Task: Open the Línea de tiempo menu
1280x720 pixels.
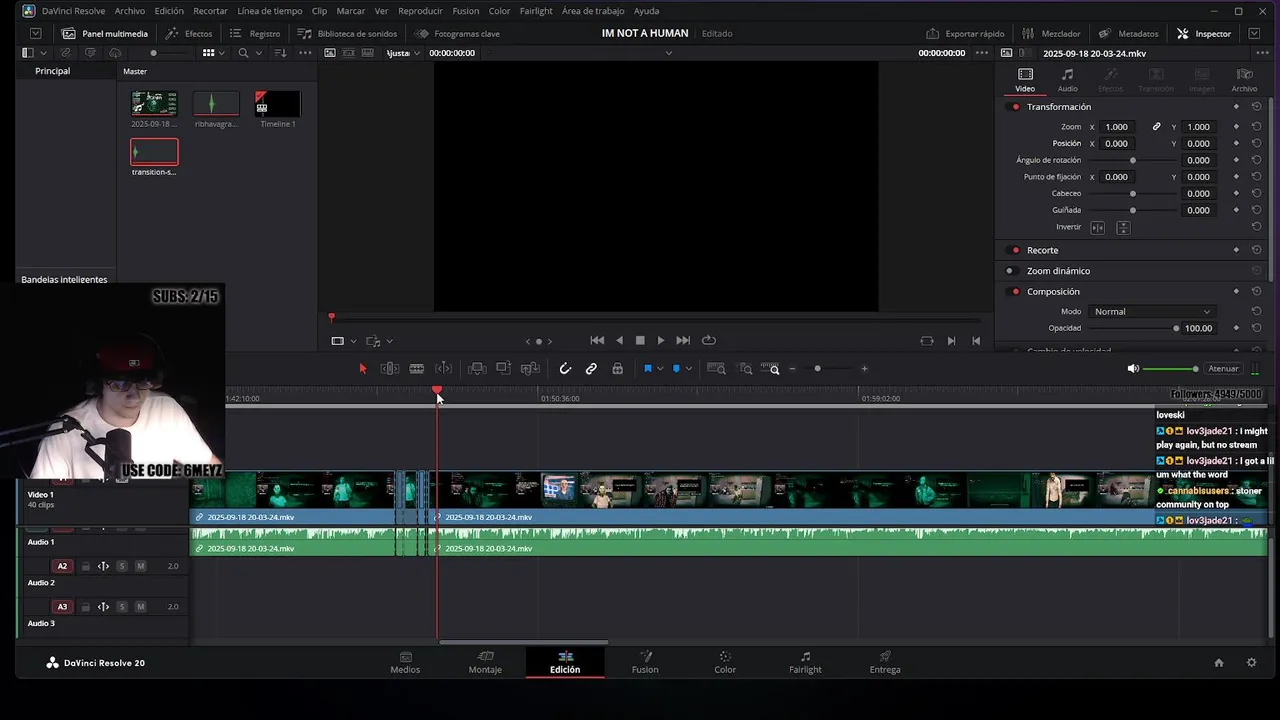Action: 270,11
